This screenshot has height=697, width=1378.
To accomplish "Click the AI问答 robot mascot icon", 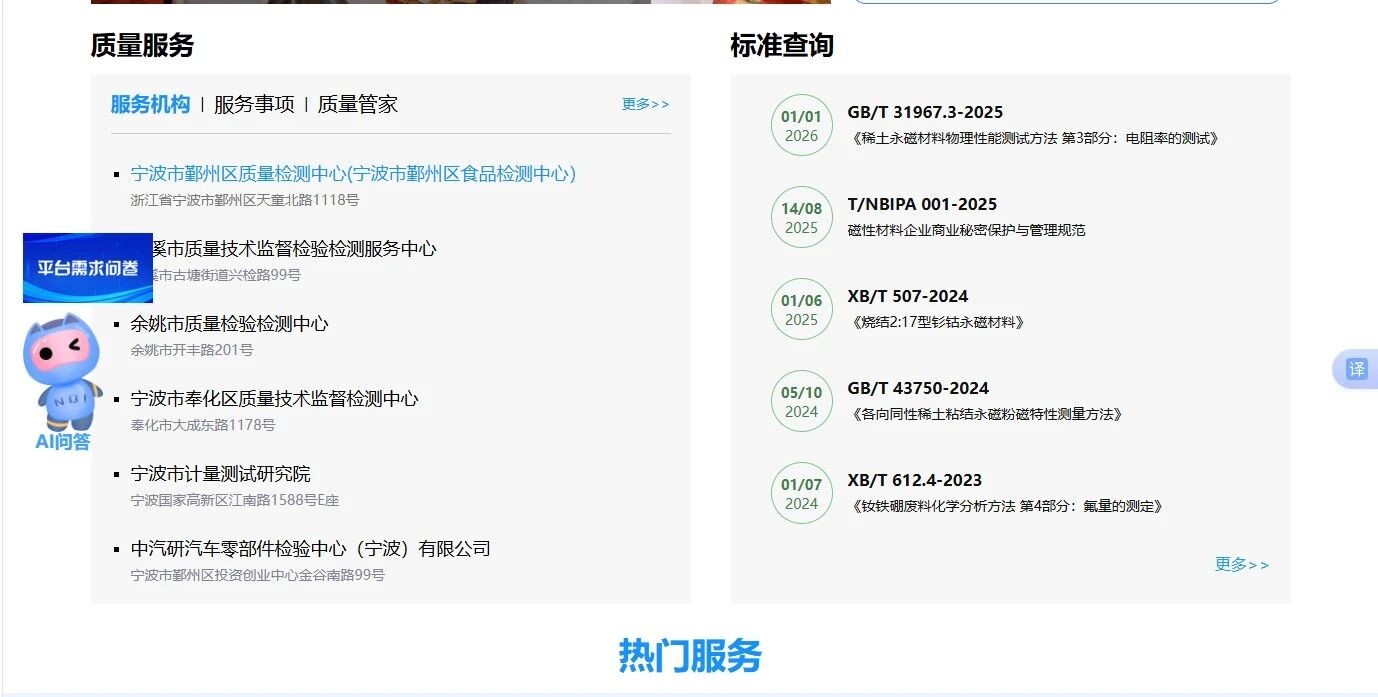I will [63, 372].
